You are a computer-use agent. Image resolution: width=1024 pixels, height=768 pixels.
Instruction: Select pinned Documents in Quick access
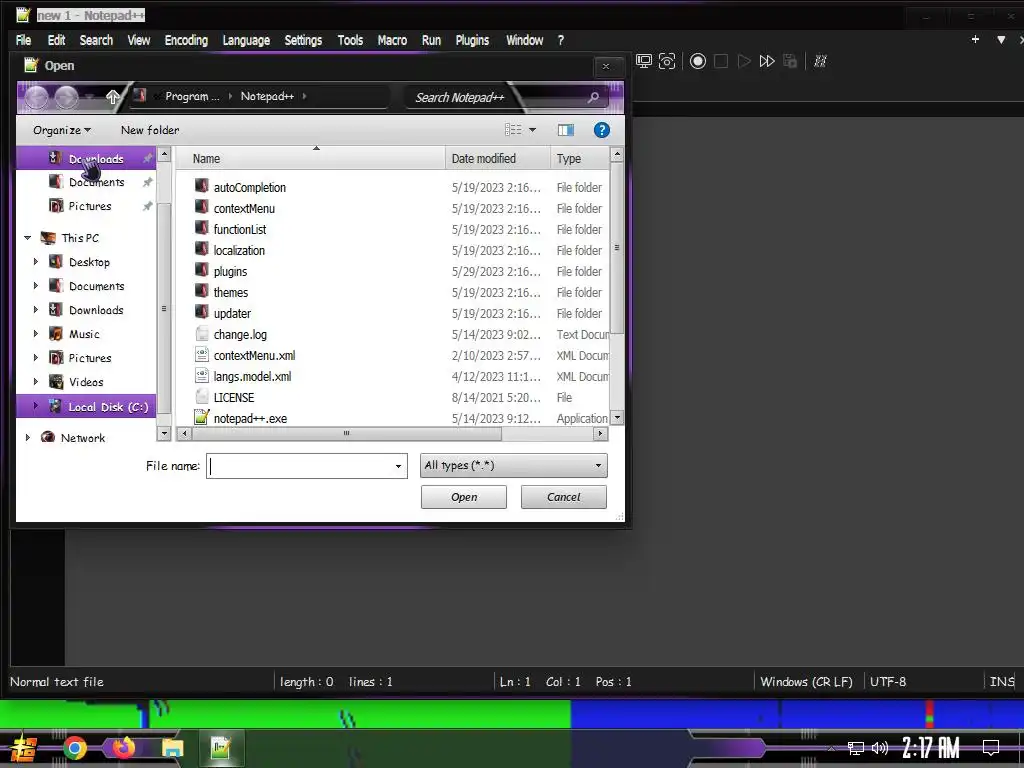[x=97, y=182]
